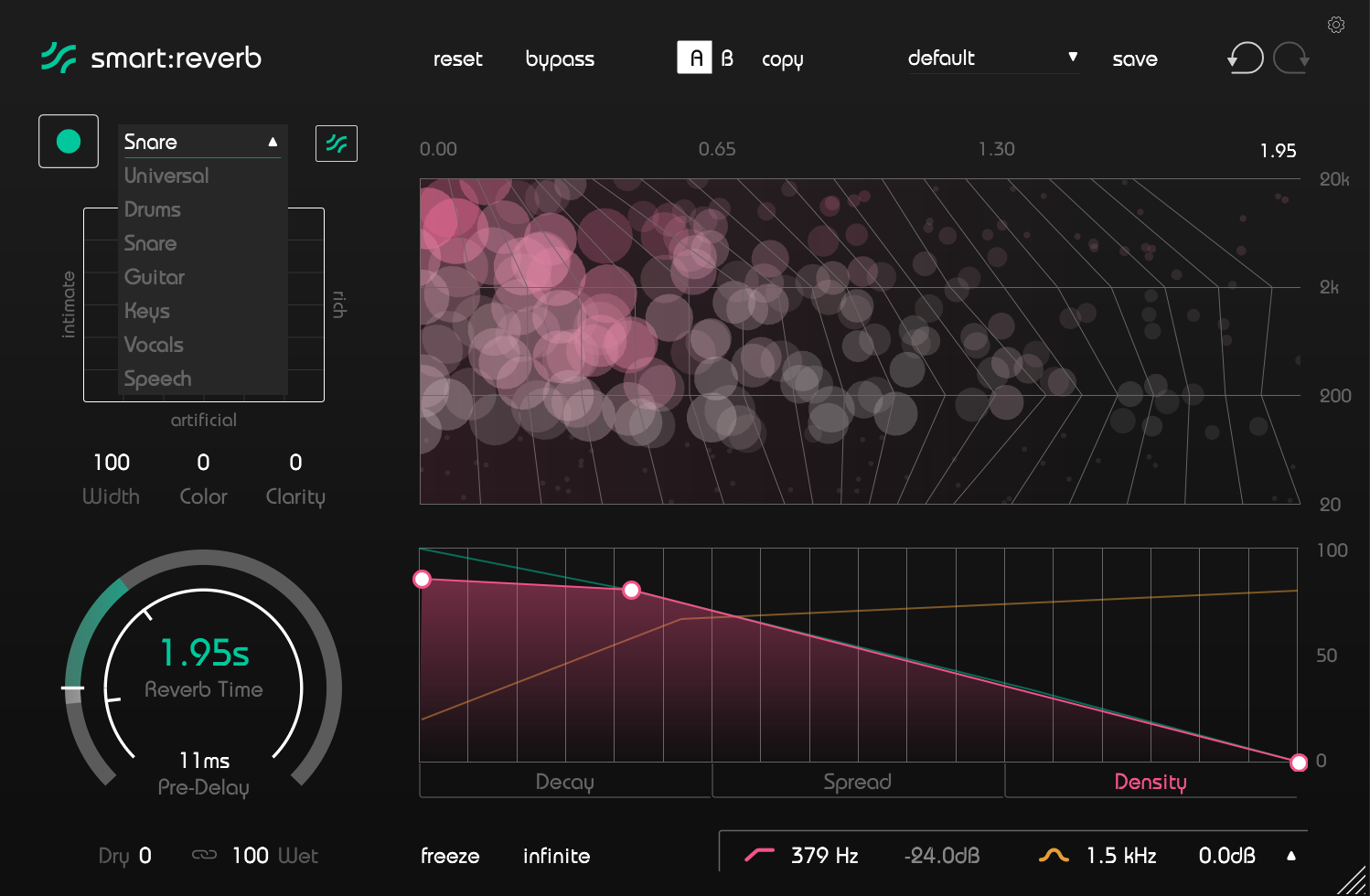Start learning with the green record button
Image resolution: width=1370 pixels, height=896 pixels.
(69, 142)
